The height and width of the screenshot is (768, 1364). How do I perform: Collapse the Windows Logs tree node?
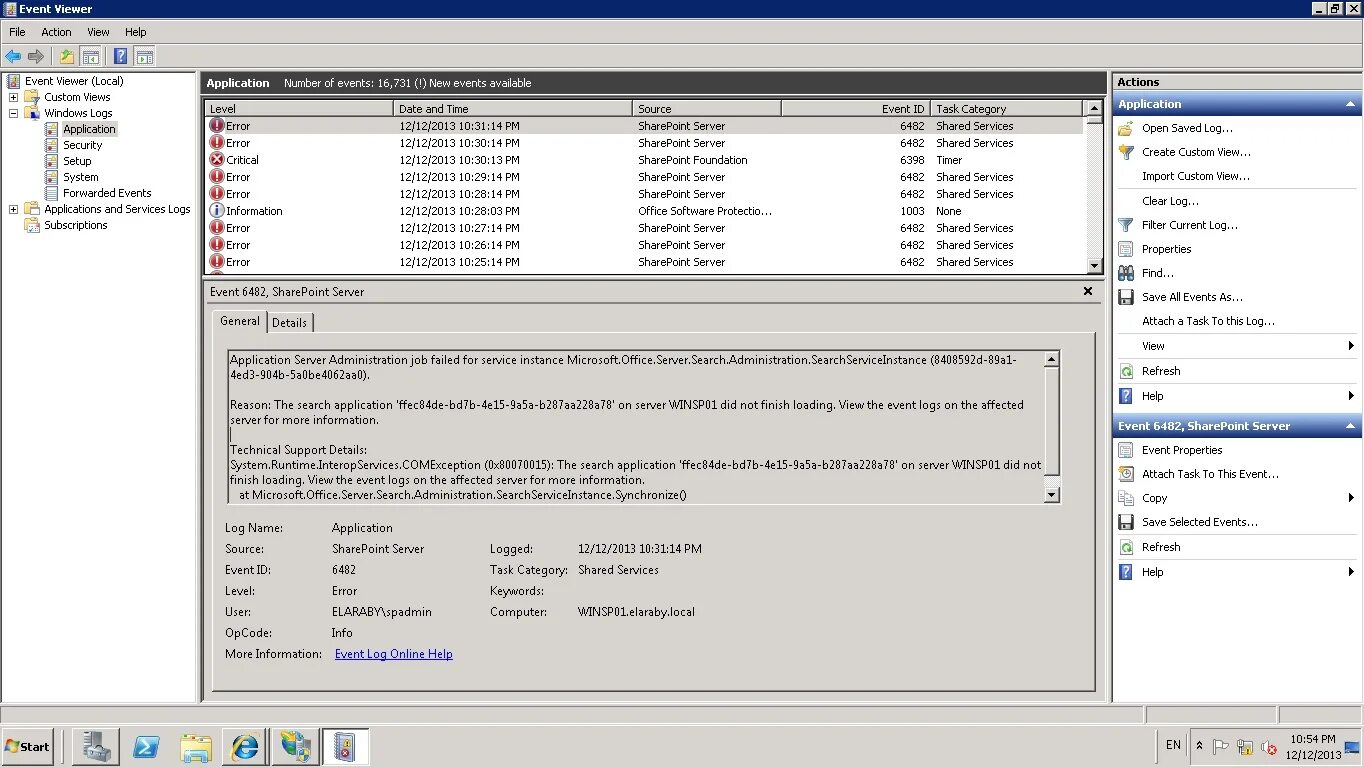click(x=13, y=113)
